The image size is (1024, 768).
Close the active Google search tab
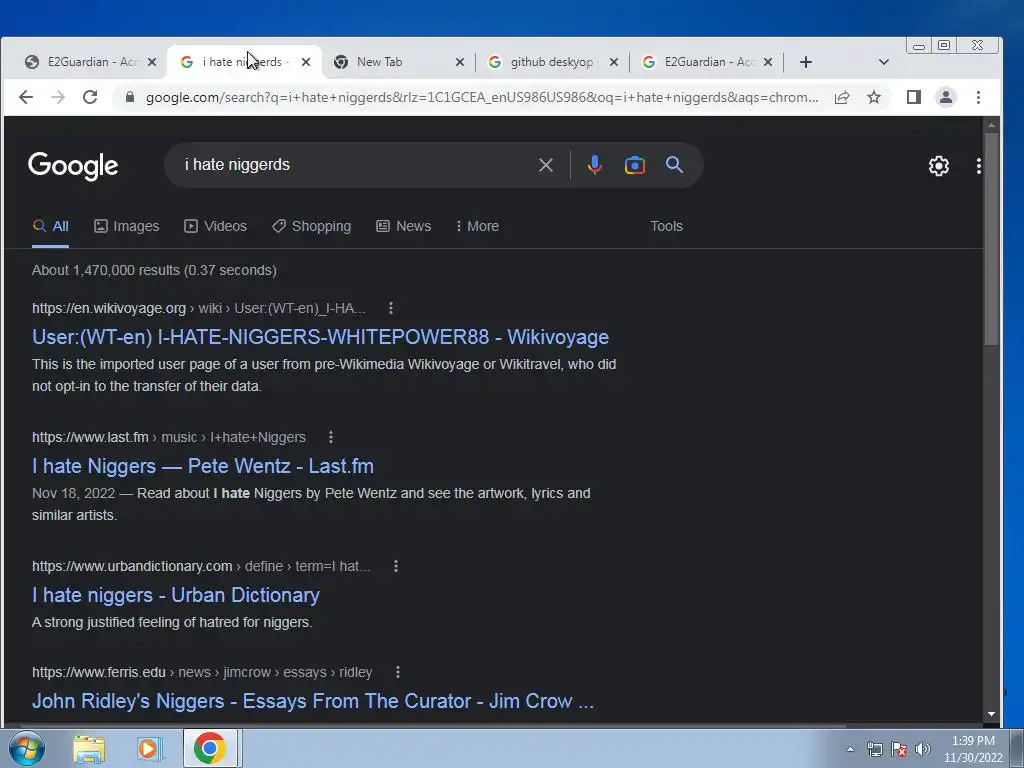[x=306, y=62]
